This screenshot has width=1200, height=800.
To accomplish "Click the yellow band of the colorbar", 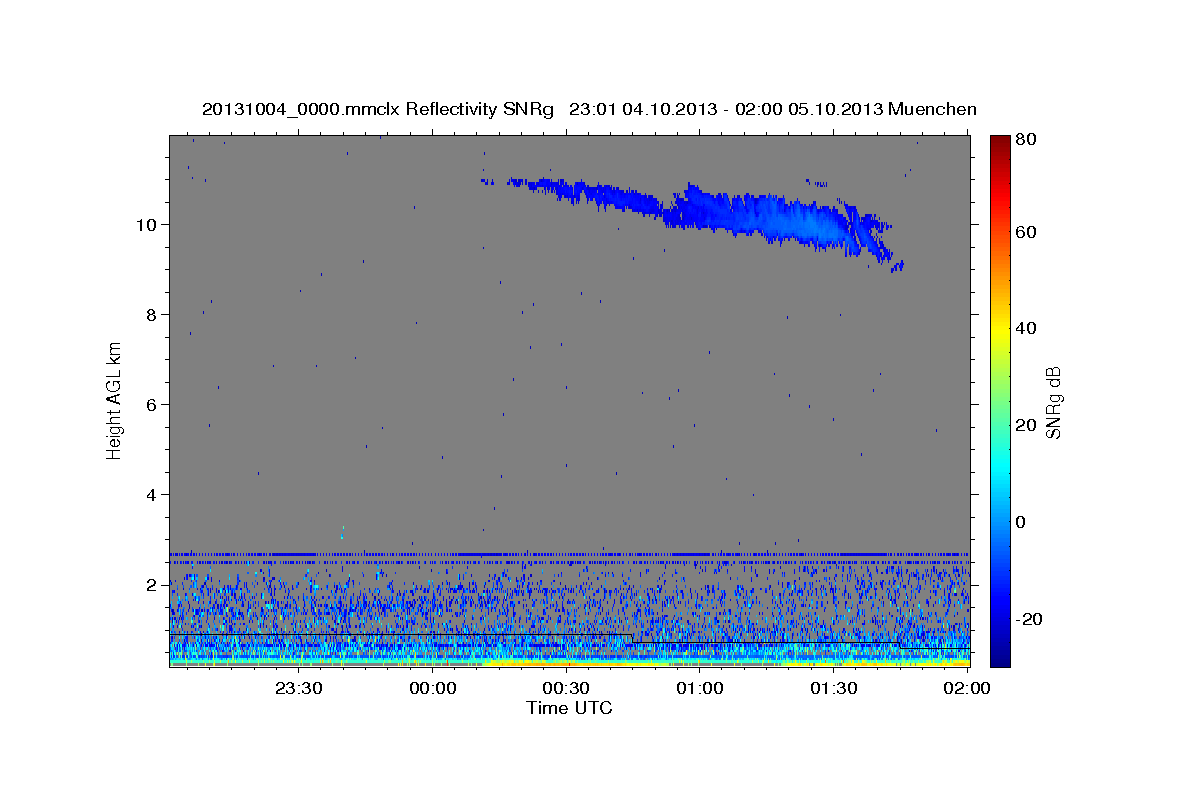I will pos(1000,330).
